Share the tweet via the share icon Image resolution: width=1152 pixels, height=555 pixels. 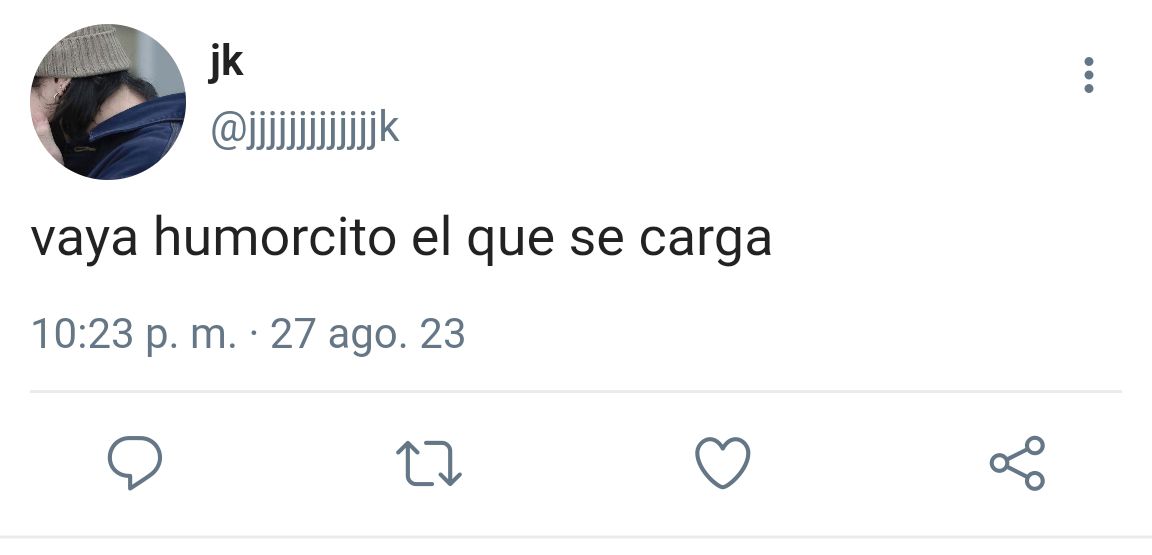(x=1017, y=462)
